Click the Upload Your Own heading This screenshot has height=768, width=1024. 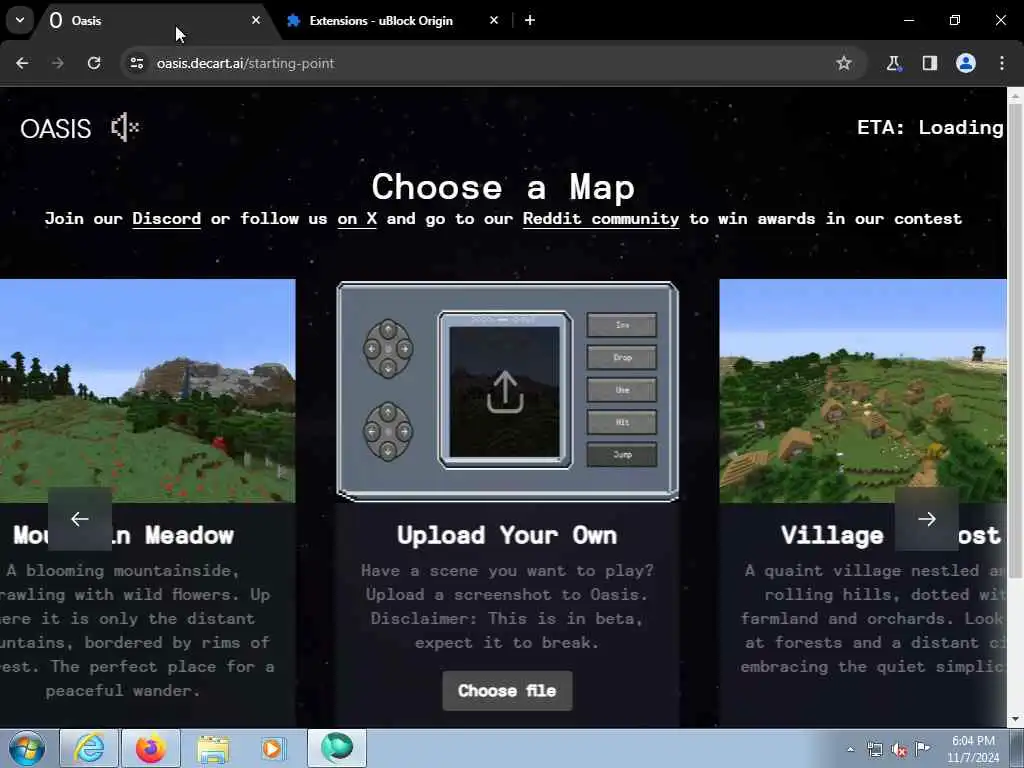click(x=507, y=536)
